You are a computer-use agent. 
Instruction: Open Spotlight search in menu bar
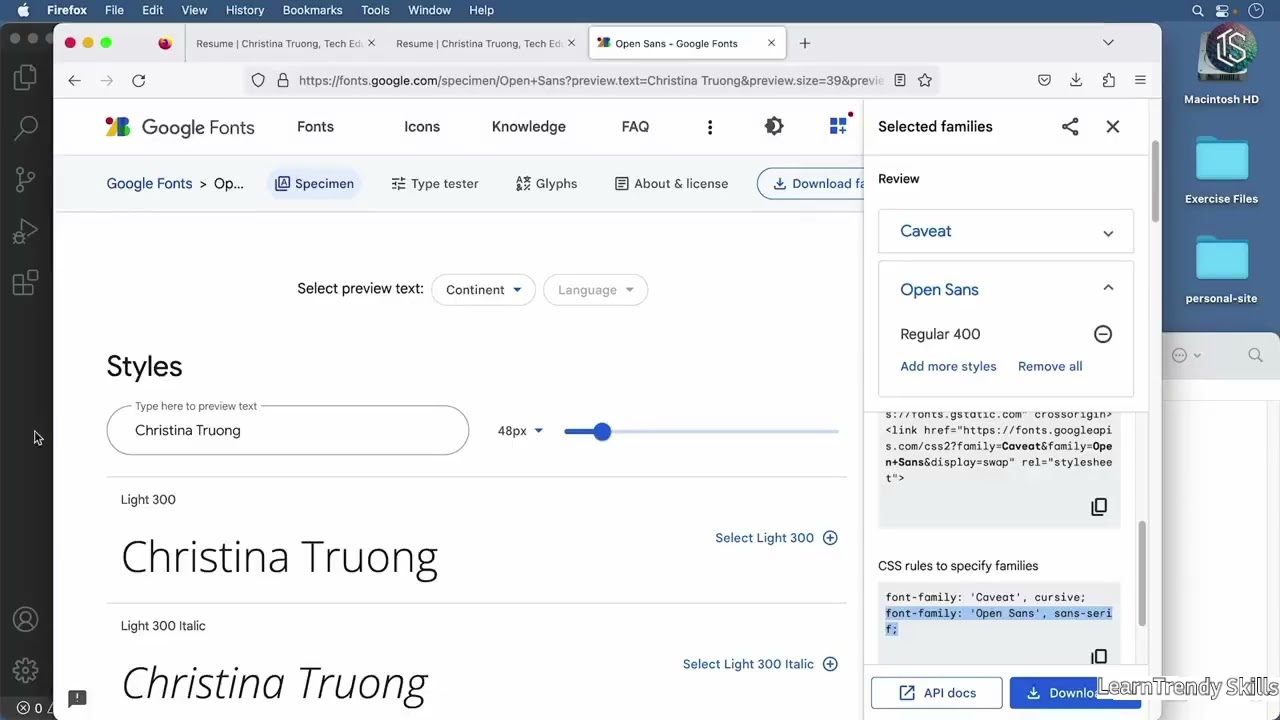(x=1198, y=10)
